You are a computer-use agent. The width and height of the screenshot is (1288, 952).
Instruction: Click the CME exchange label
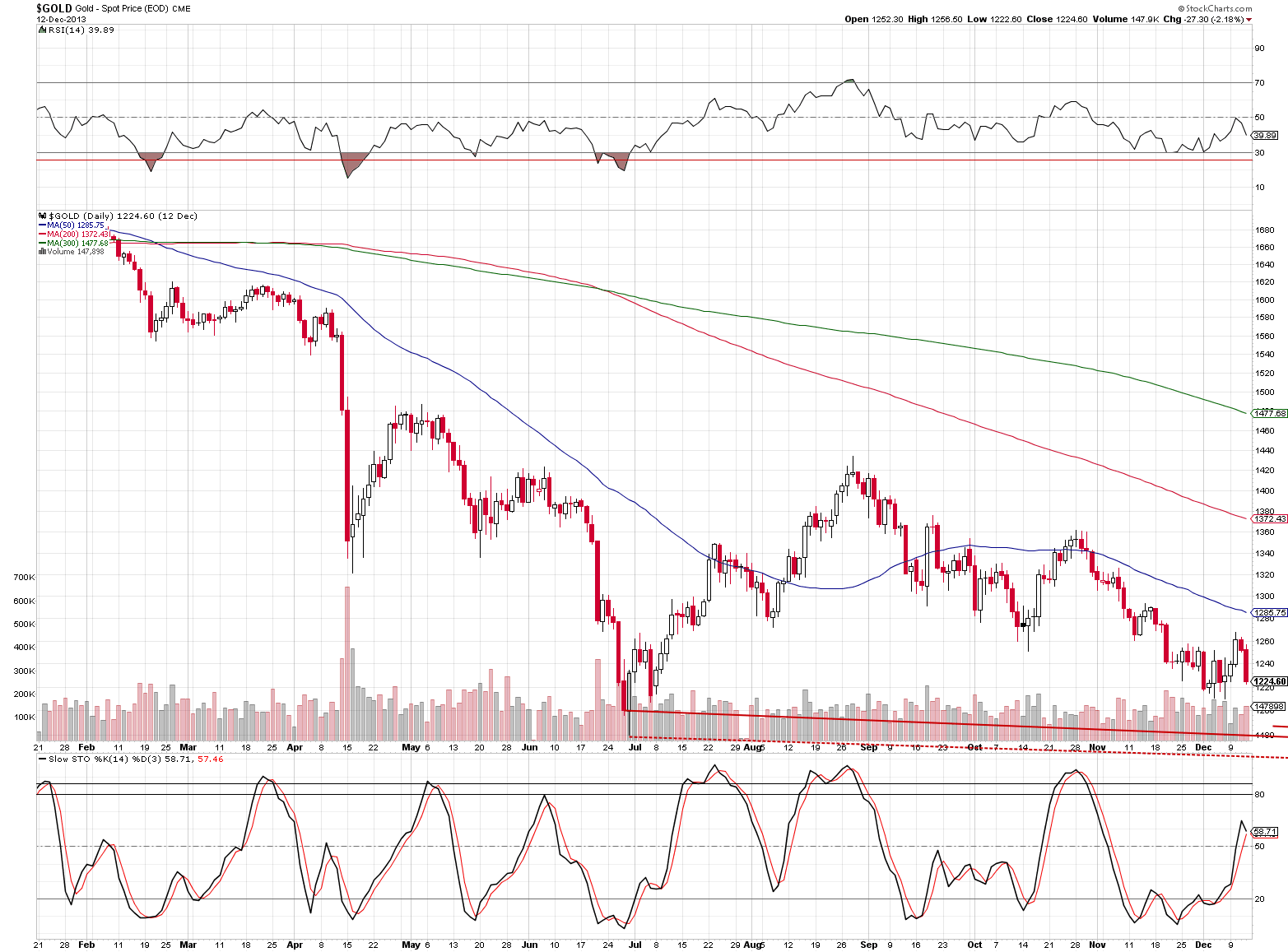[x=181, y=9]
